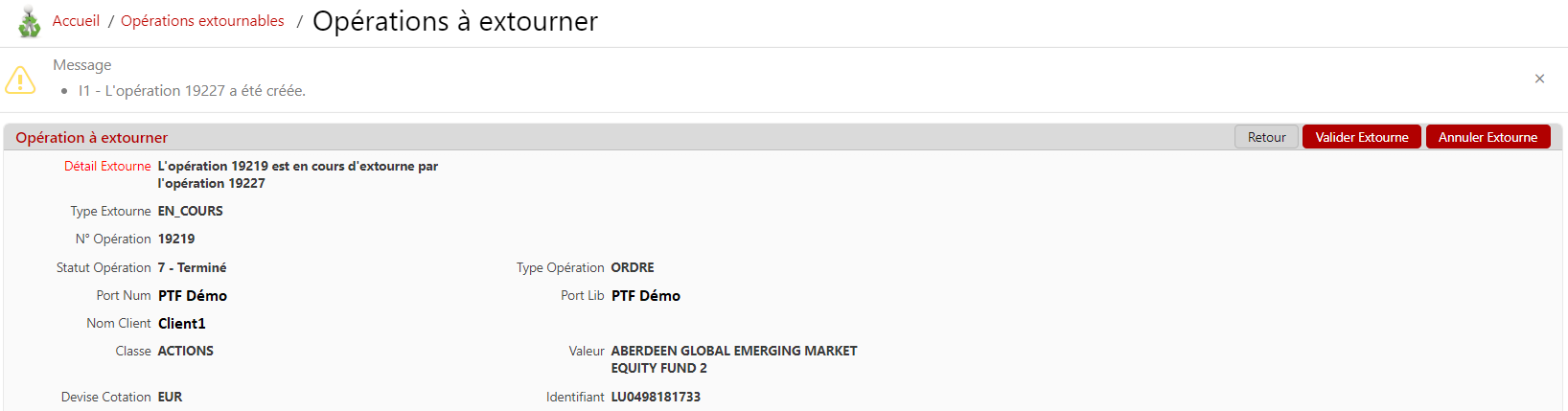
Task: Click the extourne detail description text
Action: pyautogui.click(x=297, y=174)
